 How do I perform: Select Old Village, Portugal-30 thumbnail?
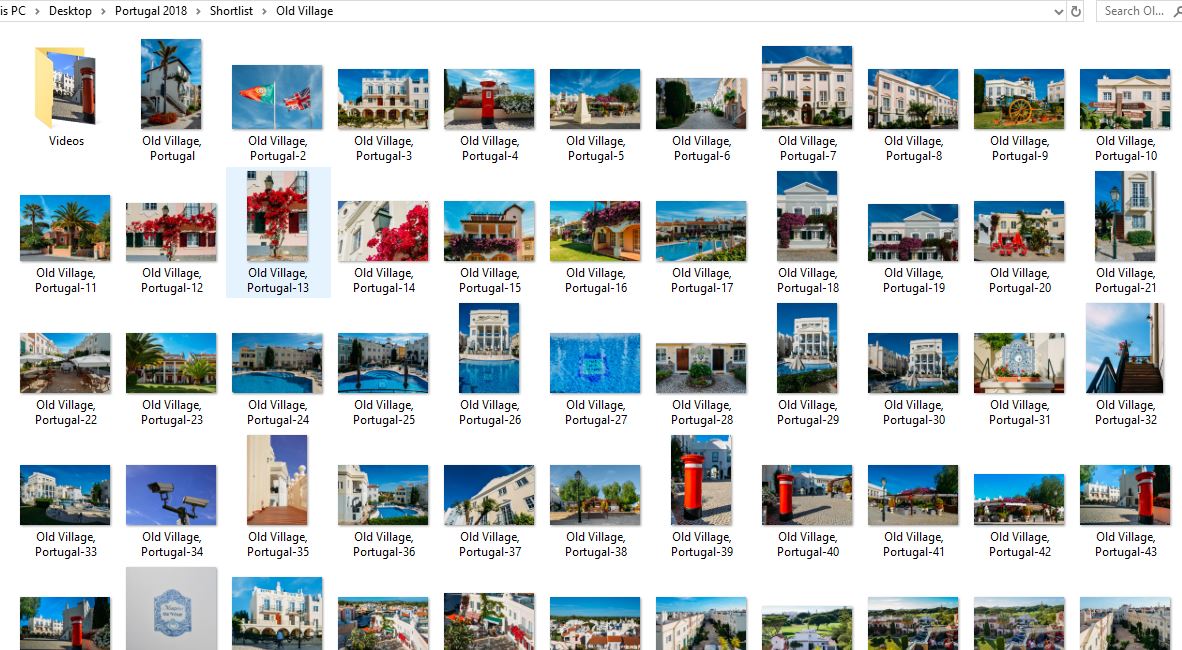coord(913,363)
